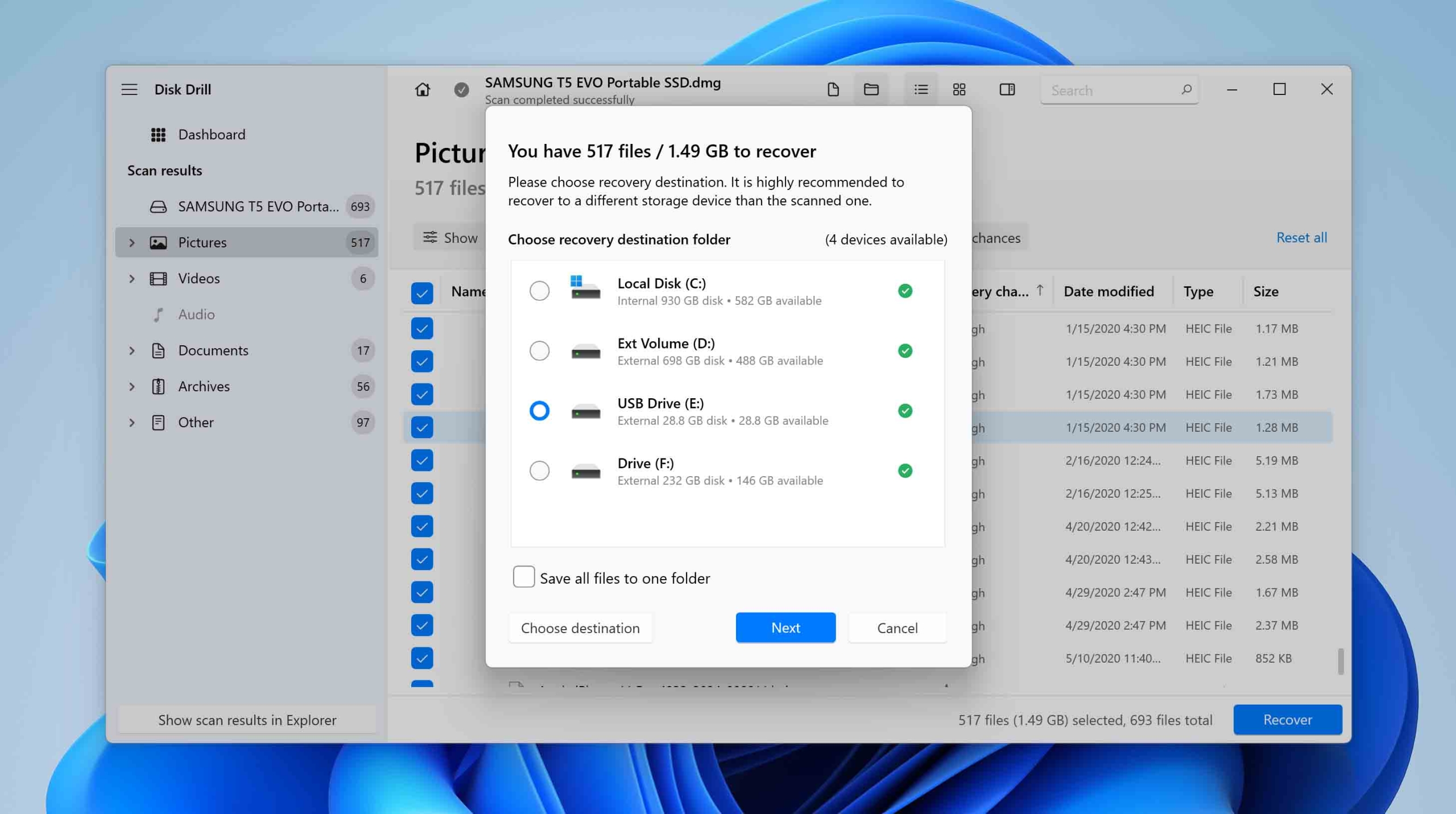Select grid thumbnails view icon

coord(959,89)
